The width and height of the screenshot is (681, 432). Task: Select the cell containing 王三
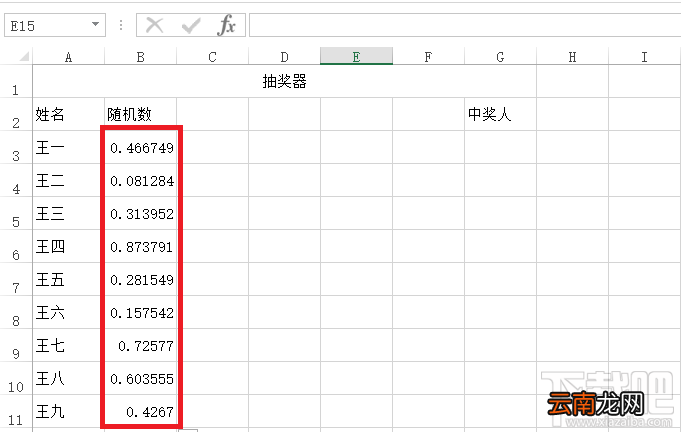click(69, 213)
